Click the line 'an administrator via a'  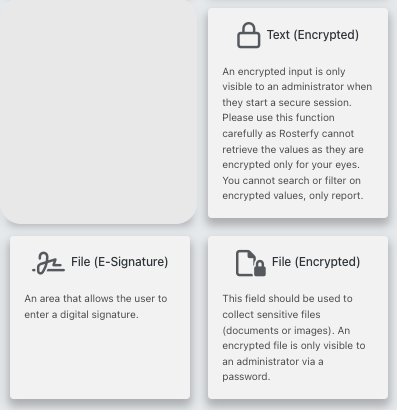(x=273, y=361)
